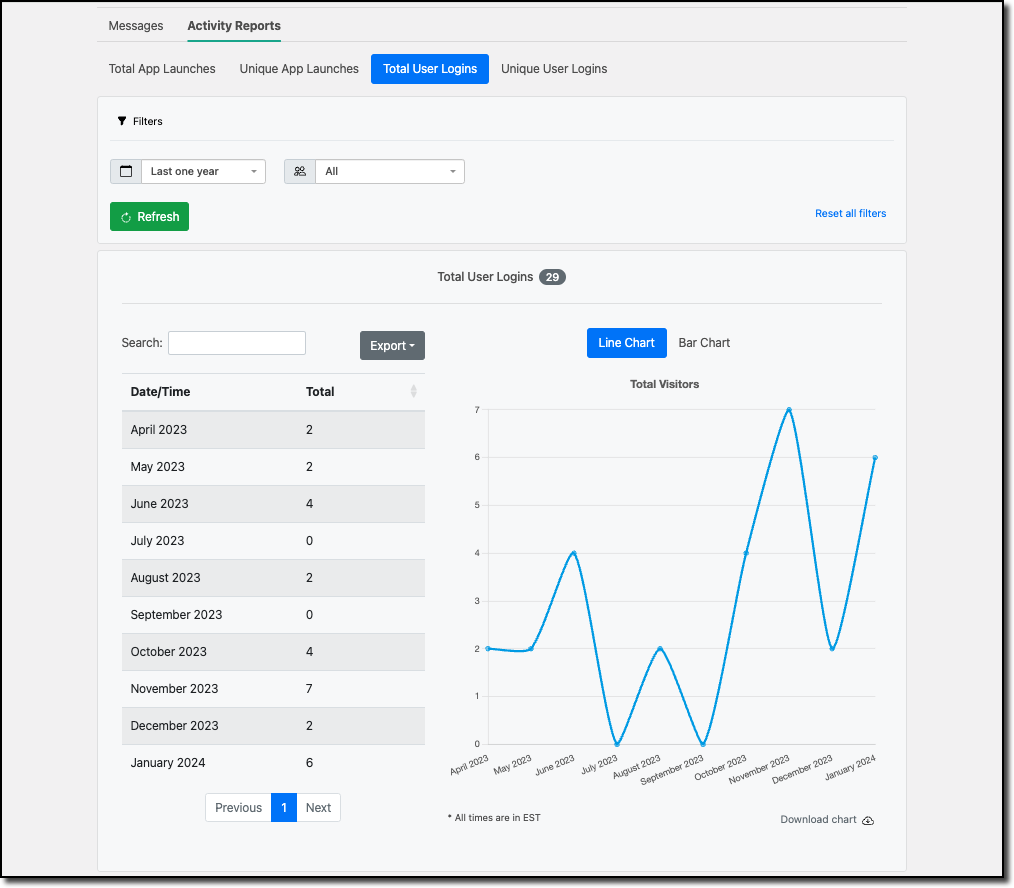Click Reset all filters link

(850, 213)
